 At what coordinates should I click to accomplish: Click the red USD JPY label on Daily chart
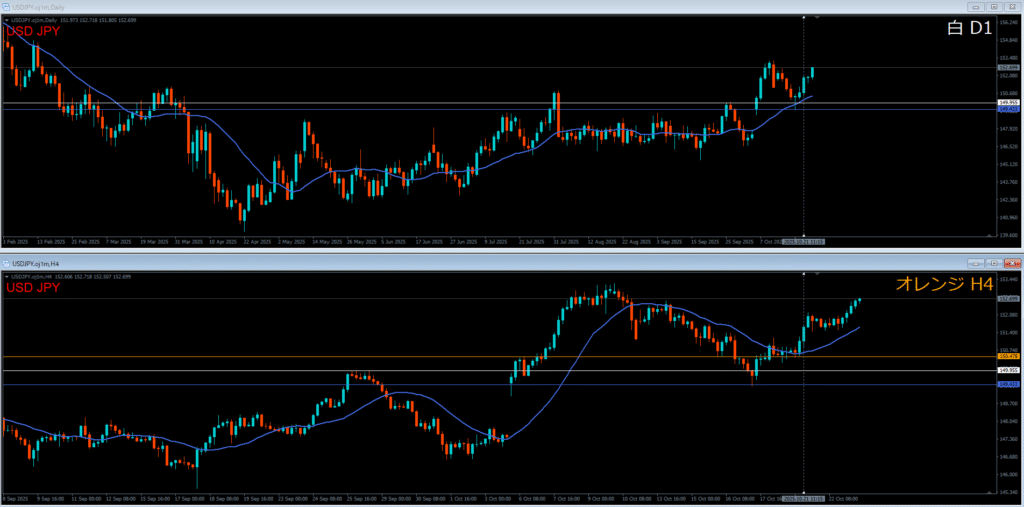click(33, 32)
